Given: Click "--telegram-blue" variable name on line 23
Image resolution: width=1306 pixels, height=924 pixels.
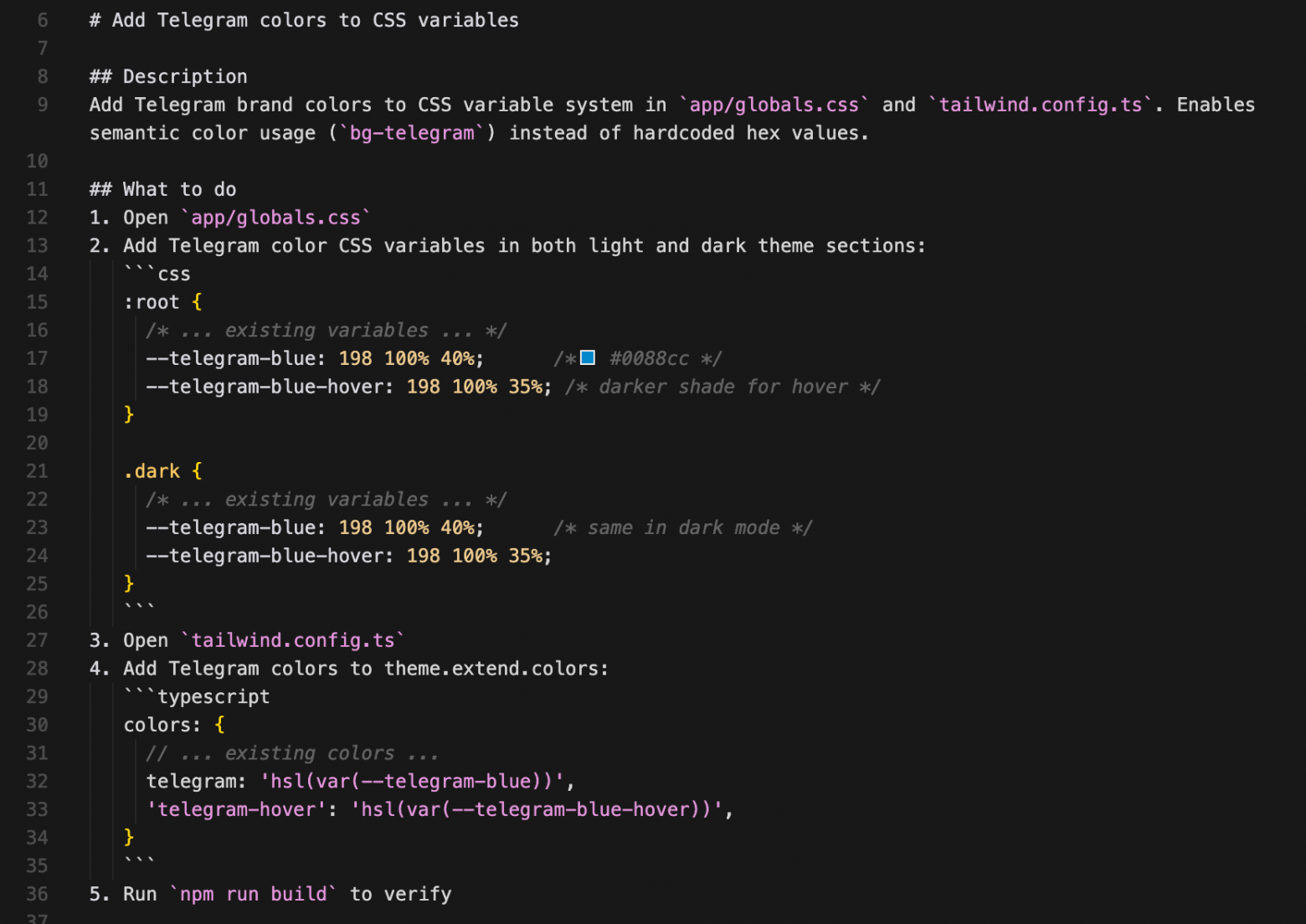Looking at the screenshot, I should coord(231,528).
